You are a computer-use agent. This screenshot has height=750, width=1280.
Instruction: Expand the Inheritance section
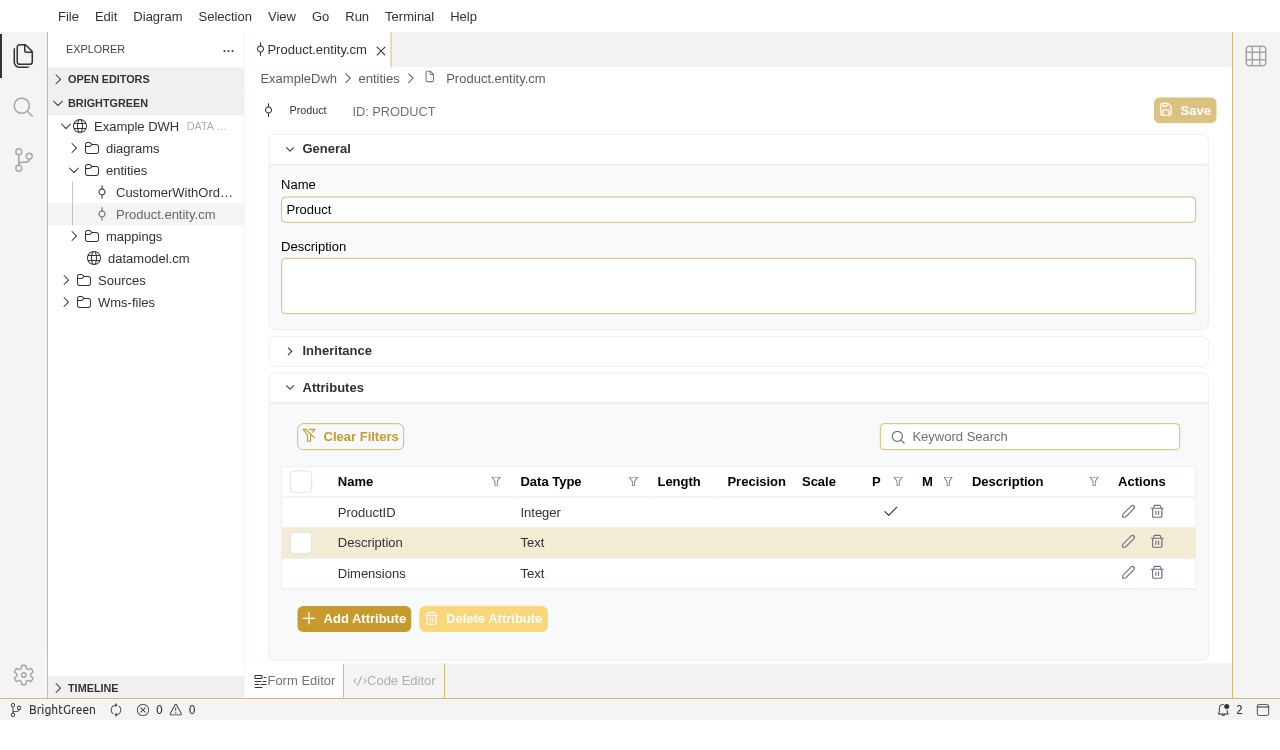tap(290, 351)
